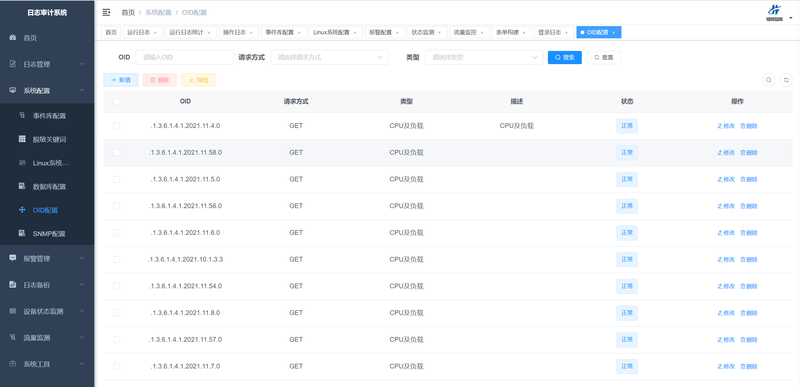The height and width of the screenshot is (387, 800).
Task: Open the 类型 select dropdown
Action: click(x=484, y=58)
